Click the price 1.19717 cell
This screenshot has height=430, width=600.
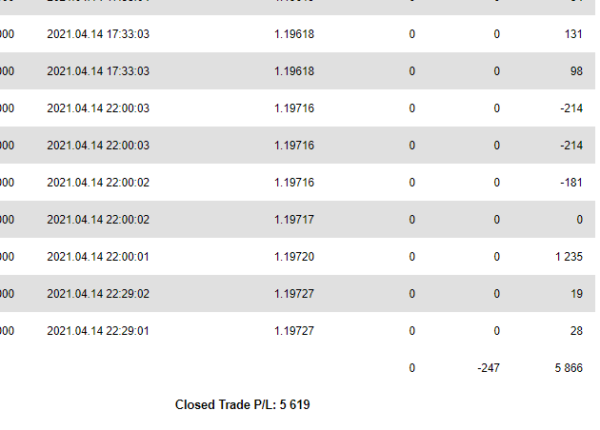(x=294, y=220)
